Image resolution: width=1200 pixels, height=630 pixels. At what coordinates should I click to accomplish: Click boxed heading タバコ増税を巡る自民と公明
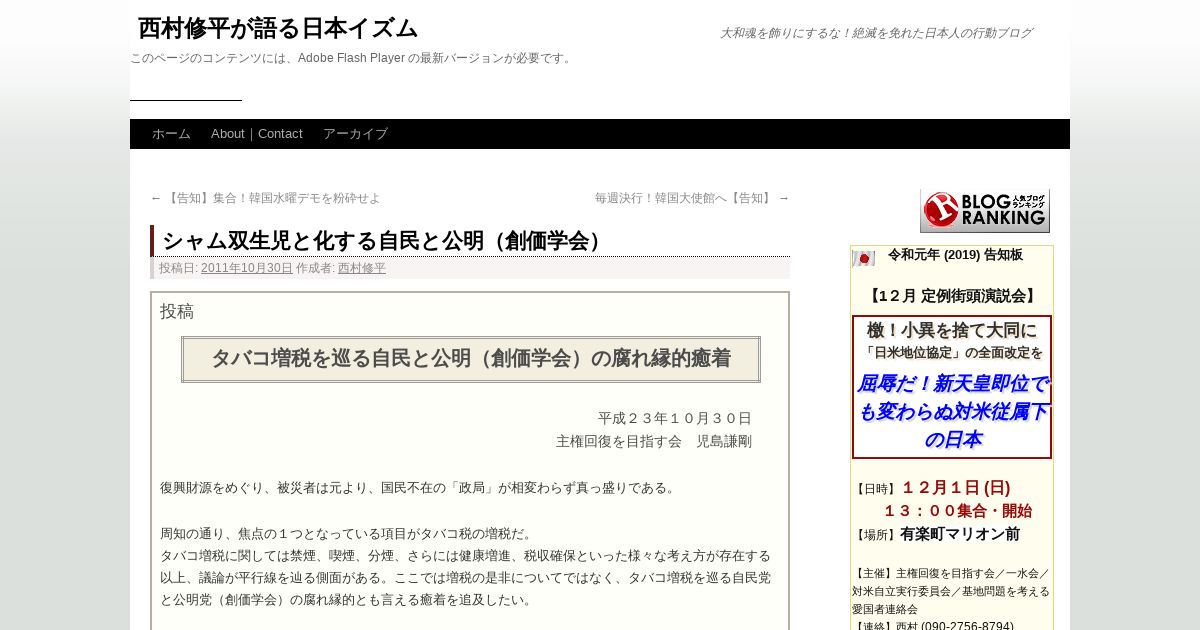pyautogui.click(x=471, y=359)
